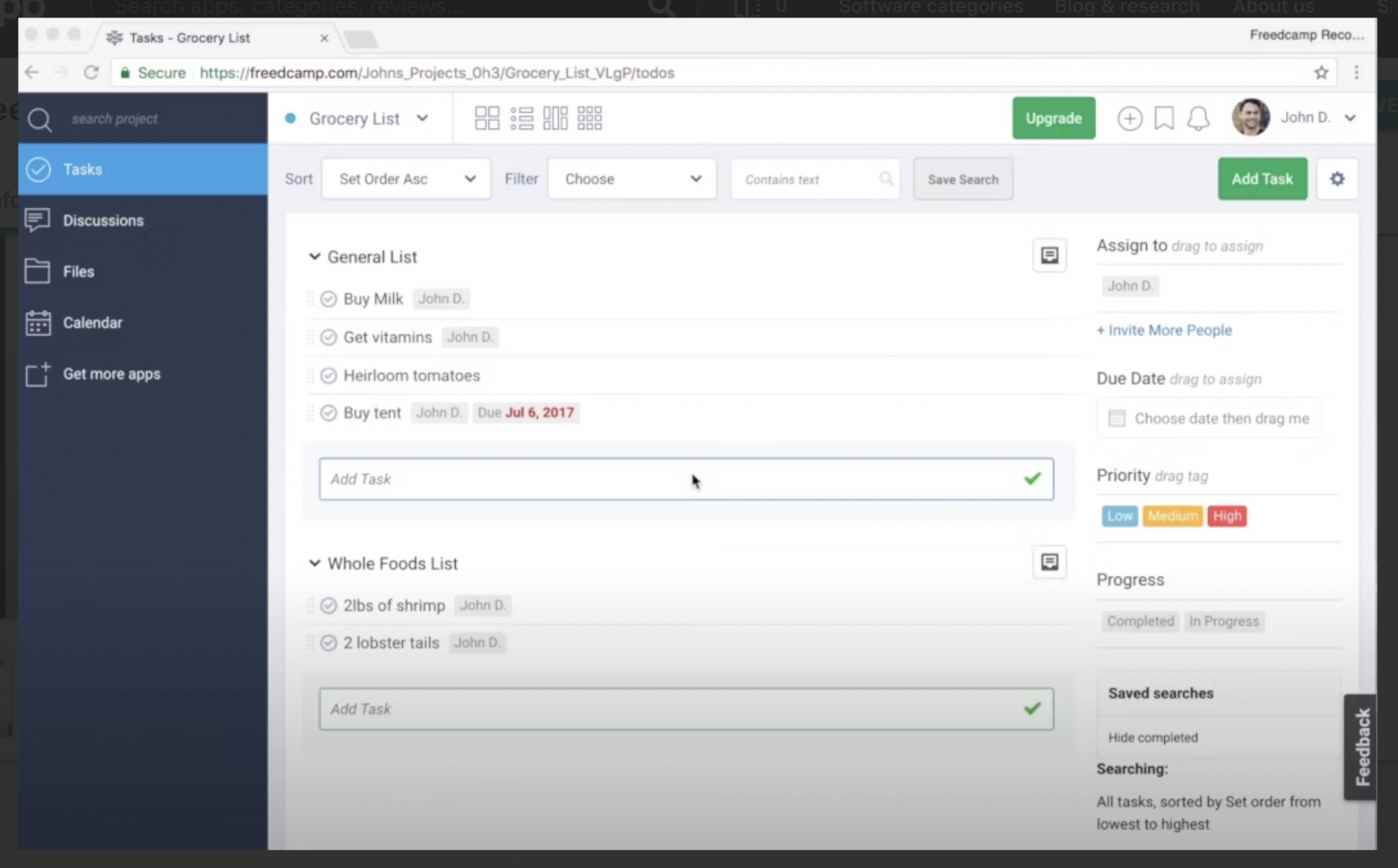Screen dimensions: 1398x868
Task: Open the bookmarks icon in the header
Action: [1164, 118]
